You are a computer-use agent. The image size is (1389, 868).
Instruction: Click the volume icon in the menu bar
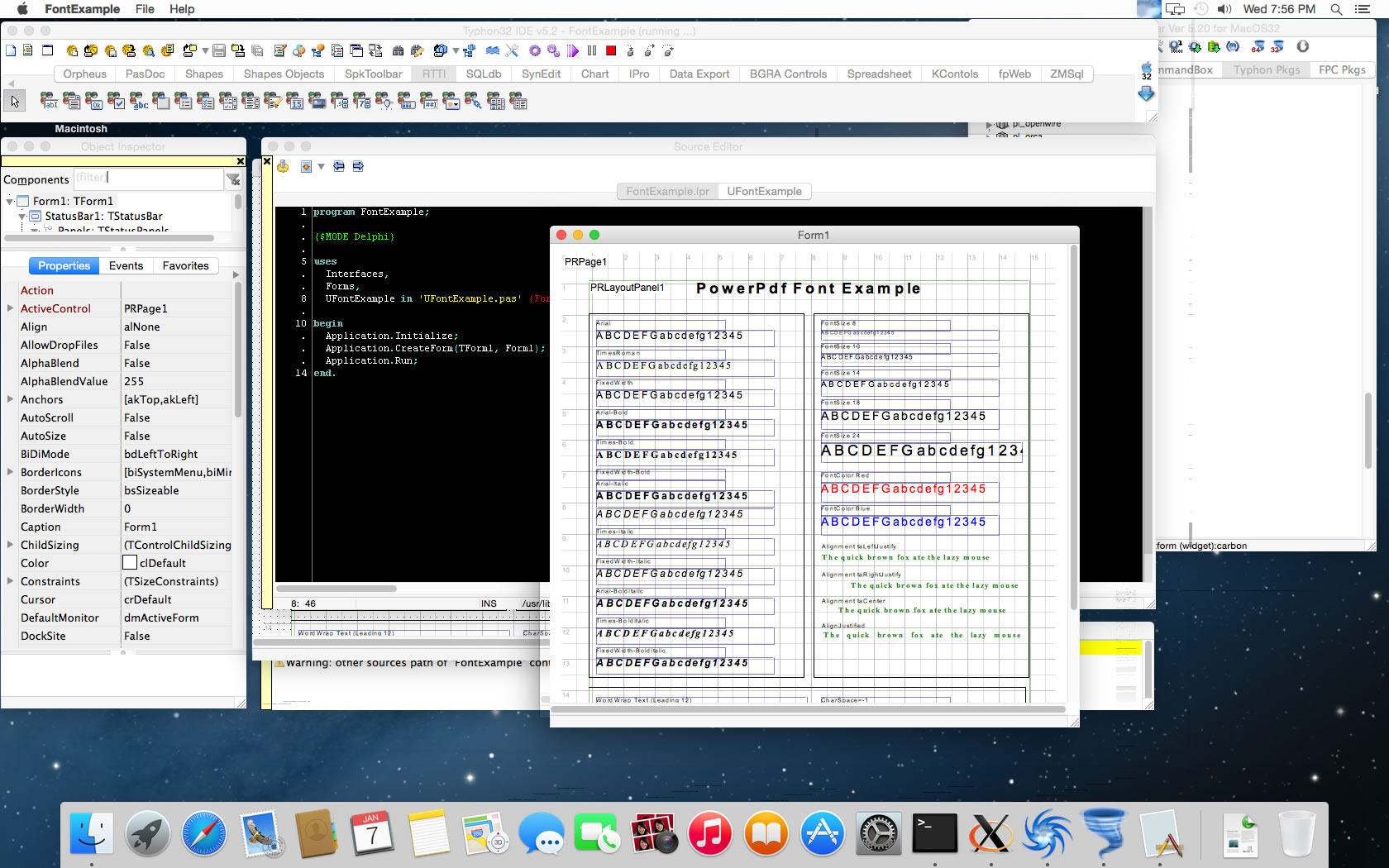1224,9
